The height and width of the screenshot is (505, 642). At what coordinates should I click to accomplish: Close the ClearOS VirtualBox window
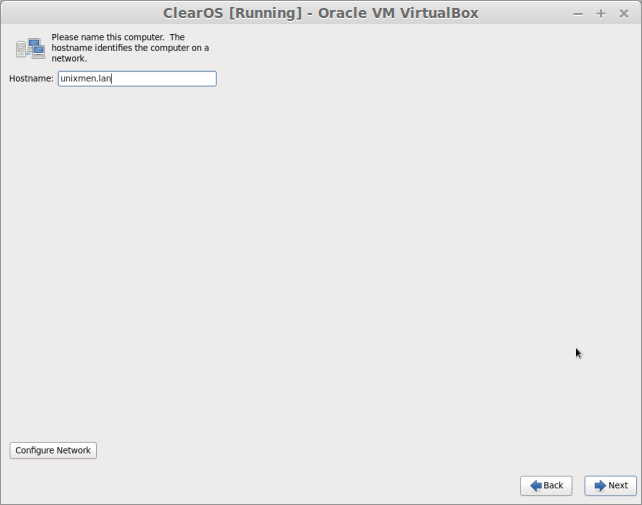coord(624,14)
